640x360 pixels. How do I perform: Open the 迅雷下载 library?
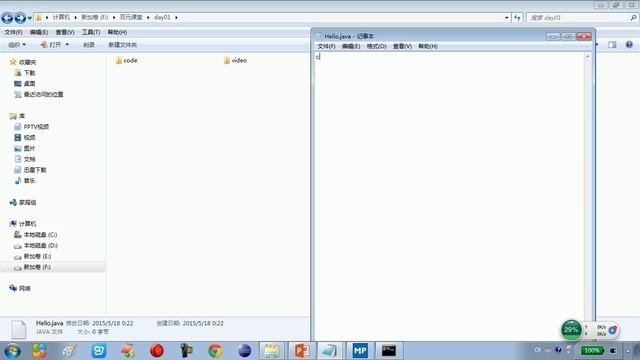pos(35,170)
